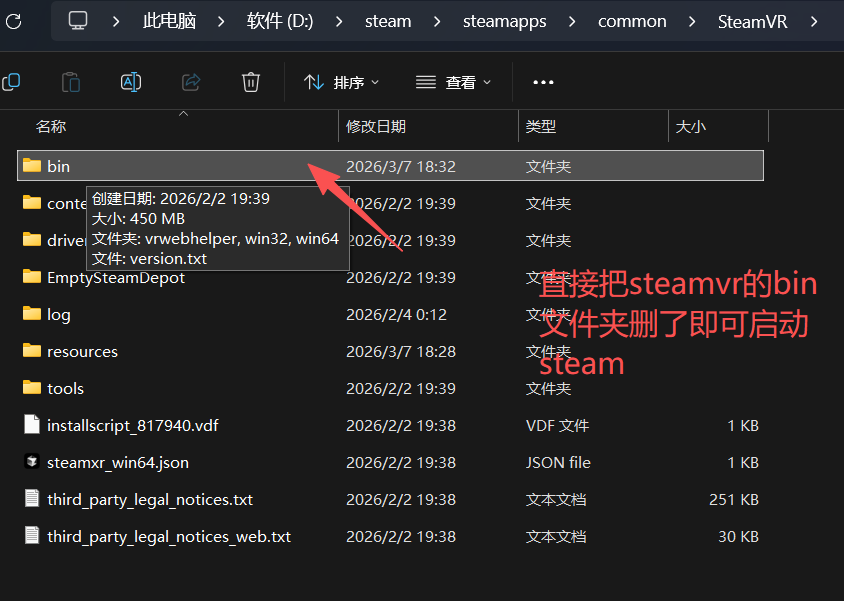This screenshot has height=601, width=844.
Task: Click the log folder icon
Action: pos(32,313)
